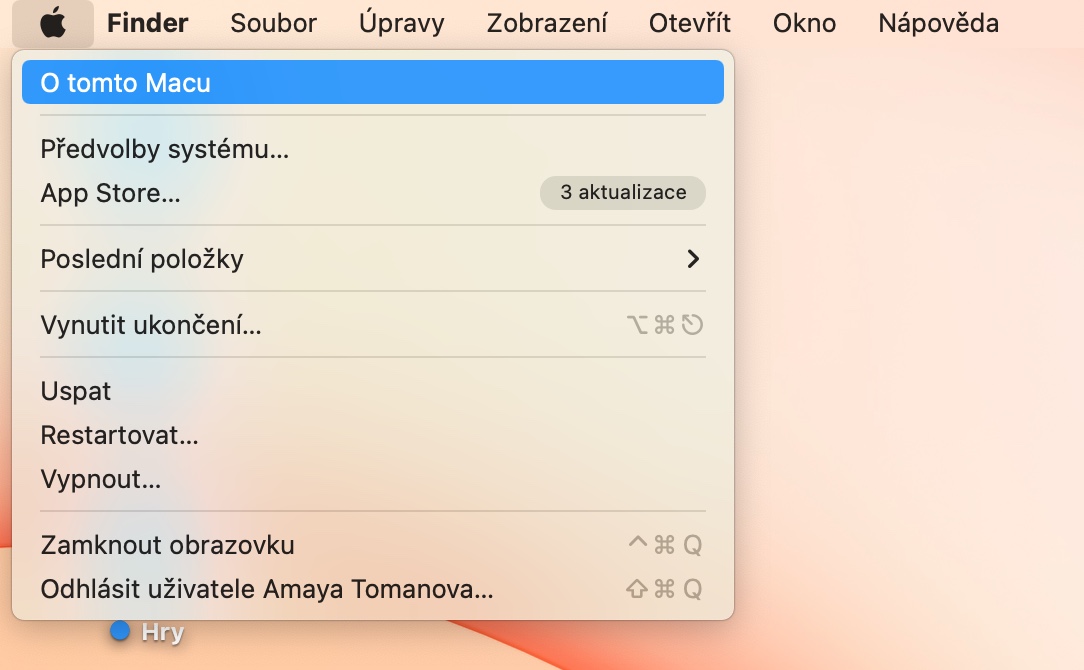Choose Vypnout…

373,479
